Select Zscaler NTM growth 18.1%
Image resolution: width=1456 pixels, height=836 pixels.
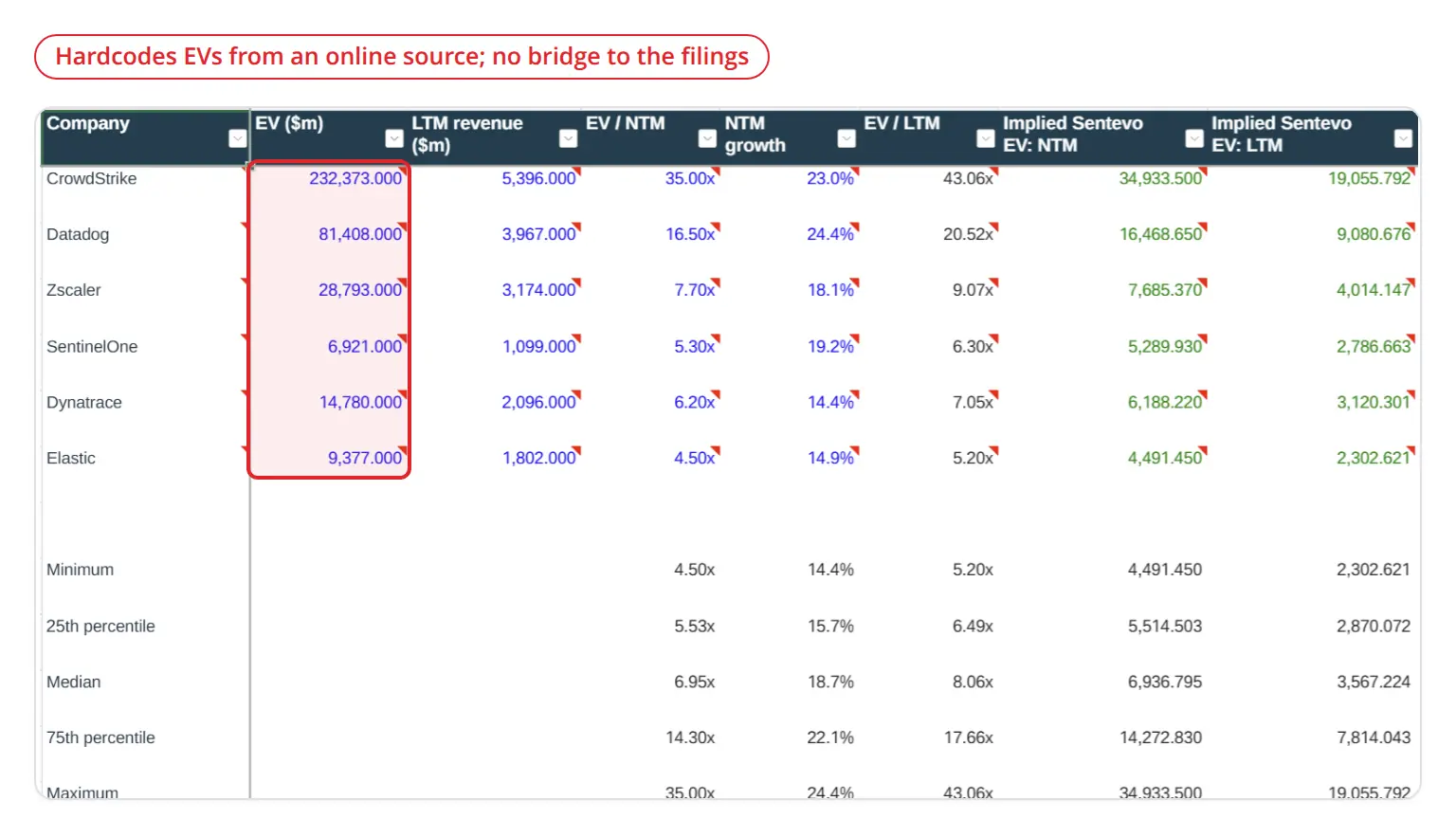(830, 291)
